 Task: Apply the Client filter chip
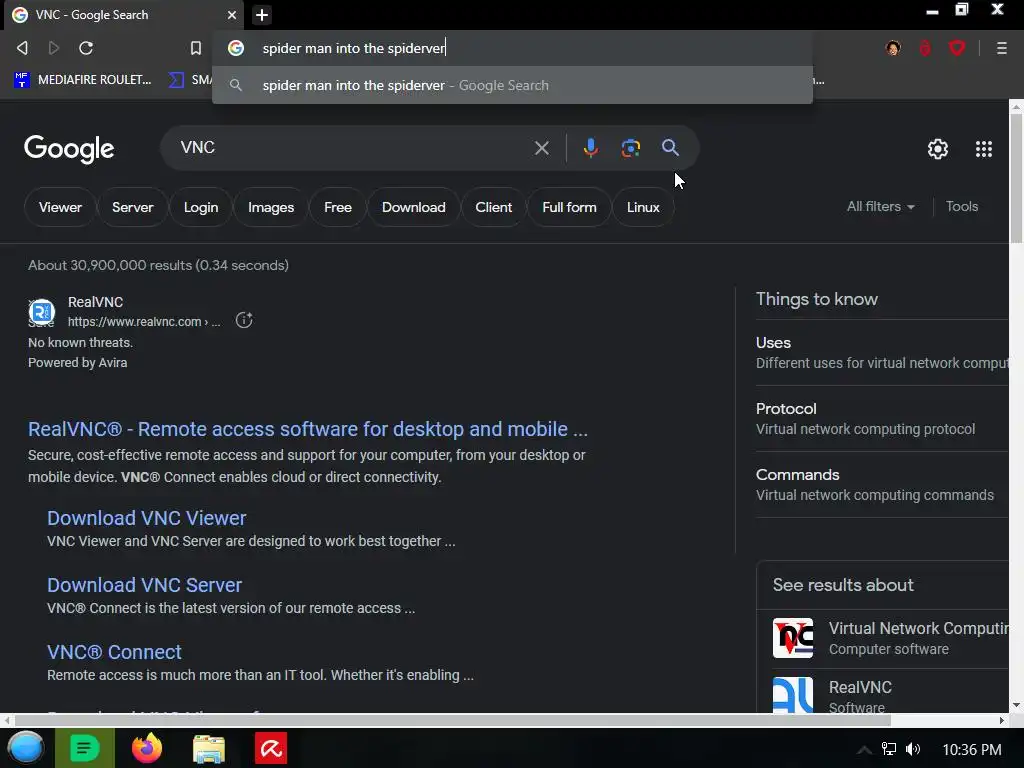click(x=493, y=207)
